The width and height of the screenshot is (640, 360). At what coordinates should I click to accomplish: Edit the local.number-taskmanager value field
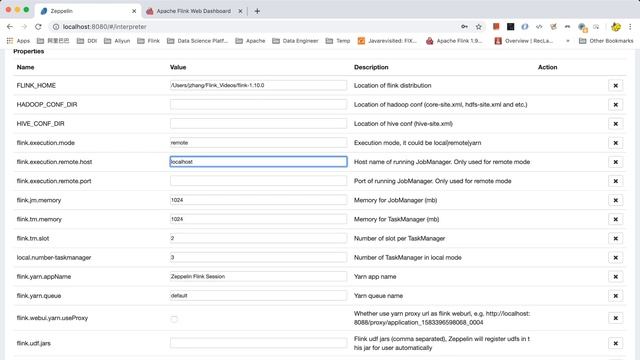pos(258,258)
